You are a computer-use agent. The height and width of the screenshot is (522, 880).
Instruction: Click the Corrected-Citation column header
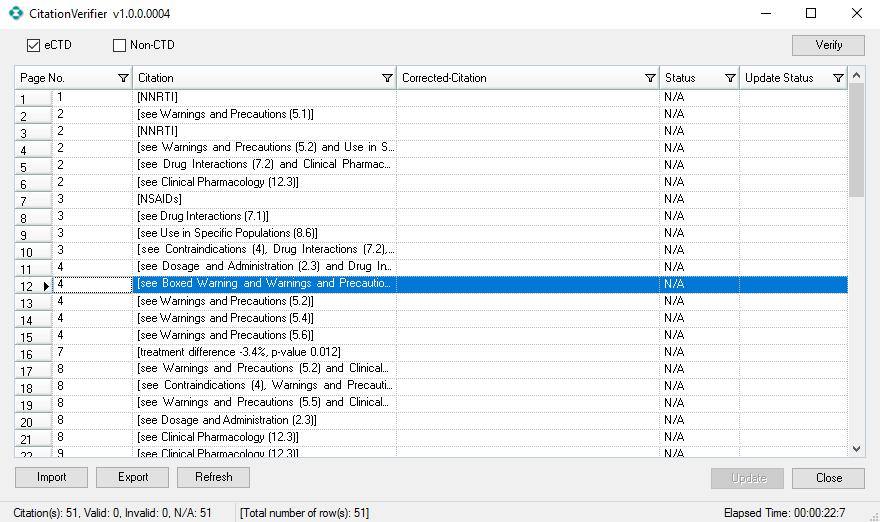coord(528,78)
